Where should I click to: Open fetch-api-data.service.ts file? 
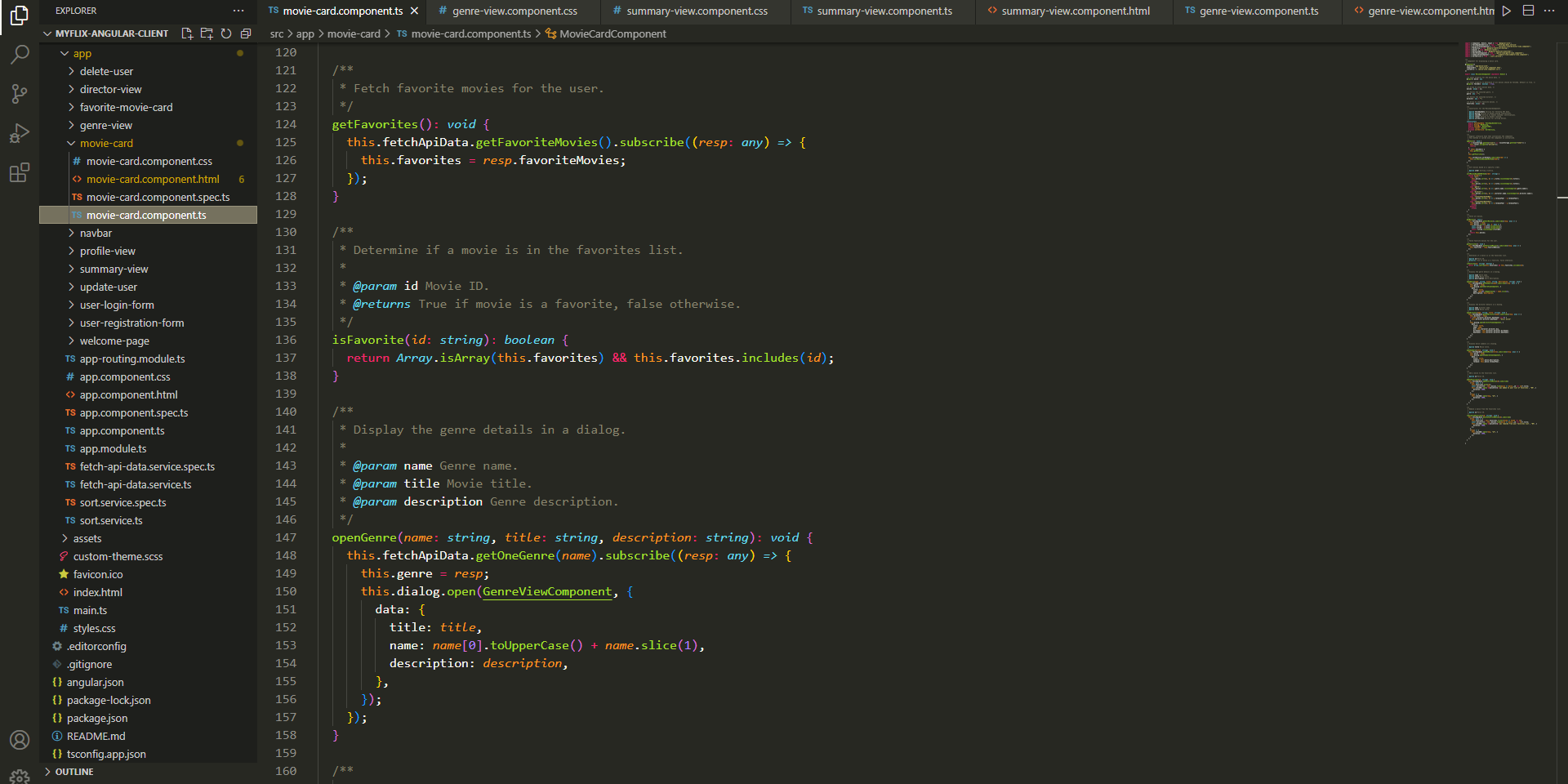(148, 484)
